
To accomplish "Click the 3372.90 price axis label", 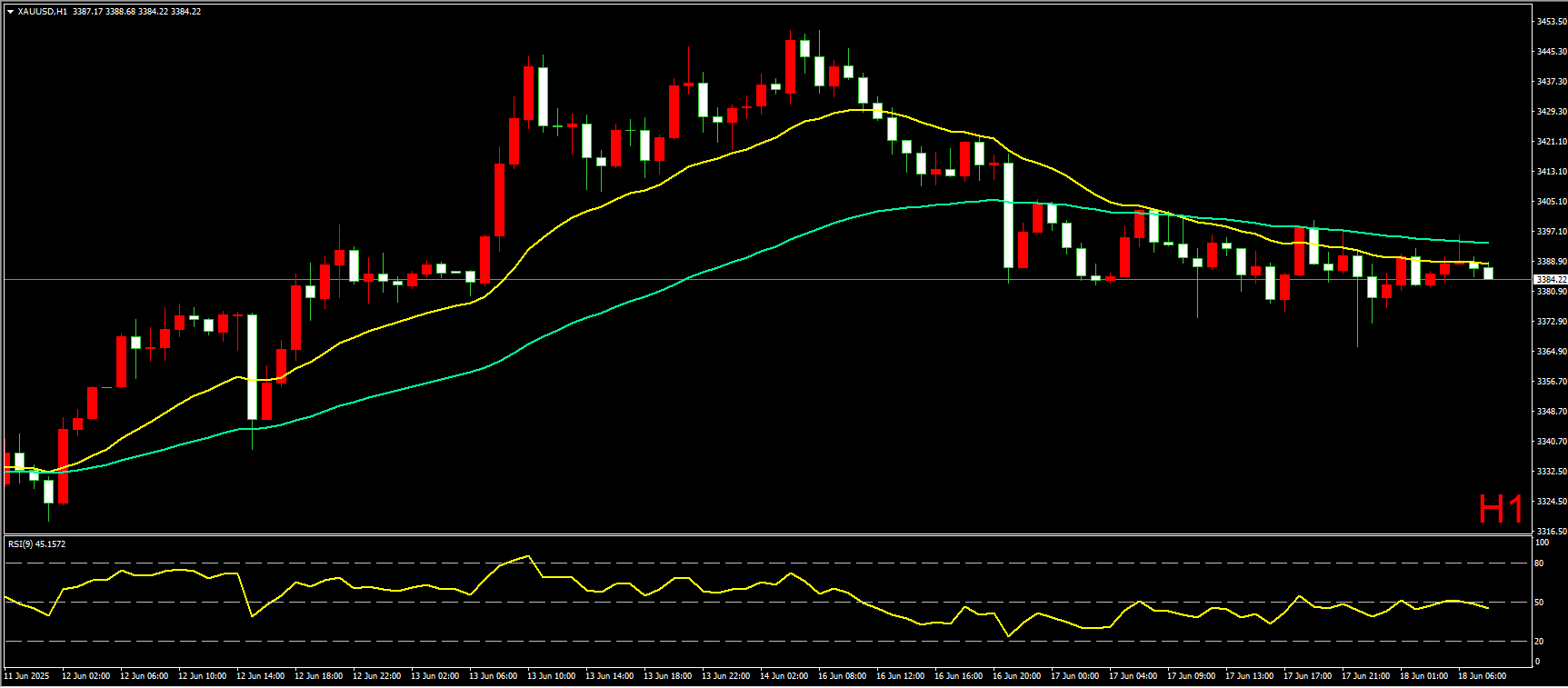I will [1551, 321].
